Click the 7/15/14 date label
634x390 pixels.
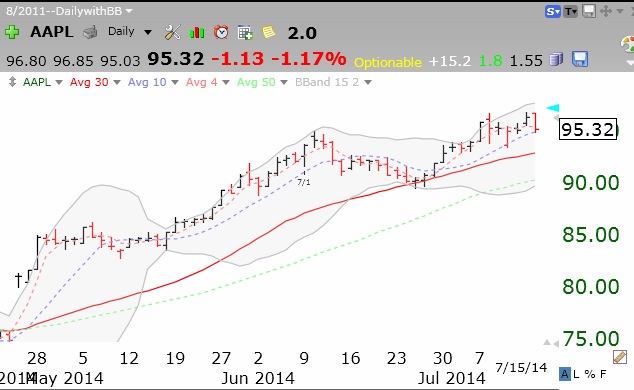coord(521,367)
